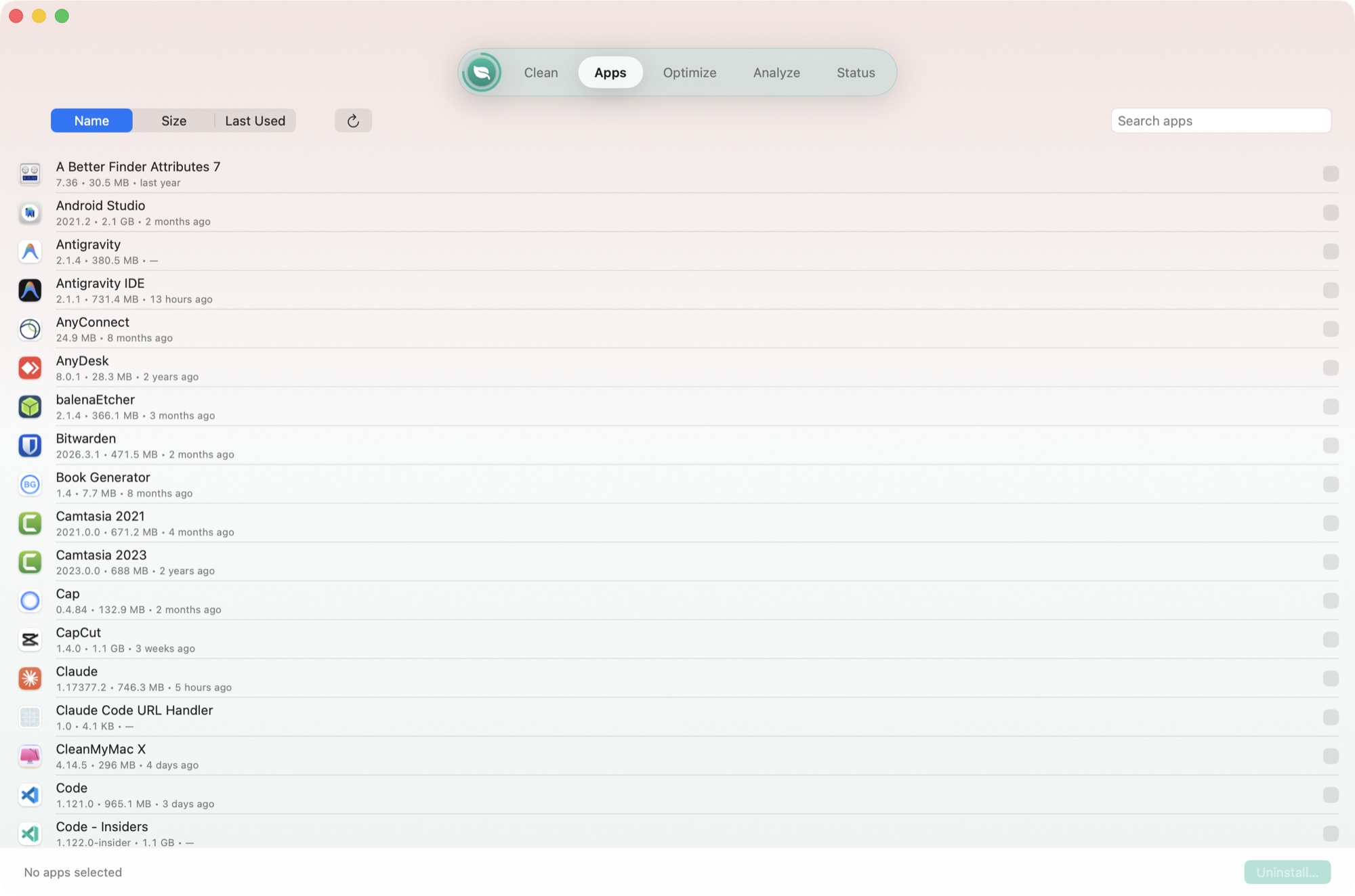The height and width of the screenshot is (896, 1355).
Task: Select the Antigravity app name text
Action: coord(88,244)
